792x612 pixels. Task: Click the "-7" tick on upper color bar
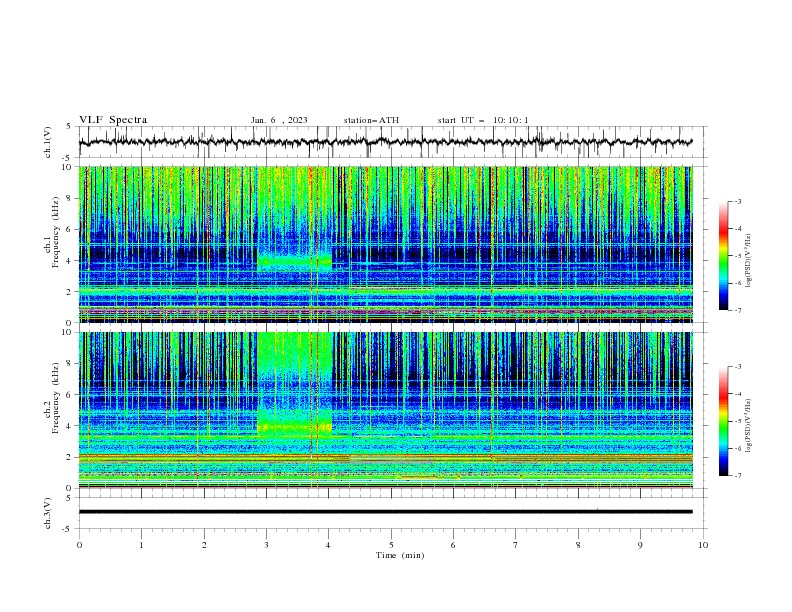[x=737, y=310]
